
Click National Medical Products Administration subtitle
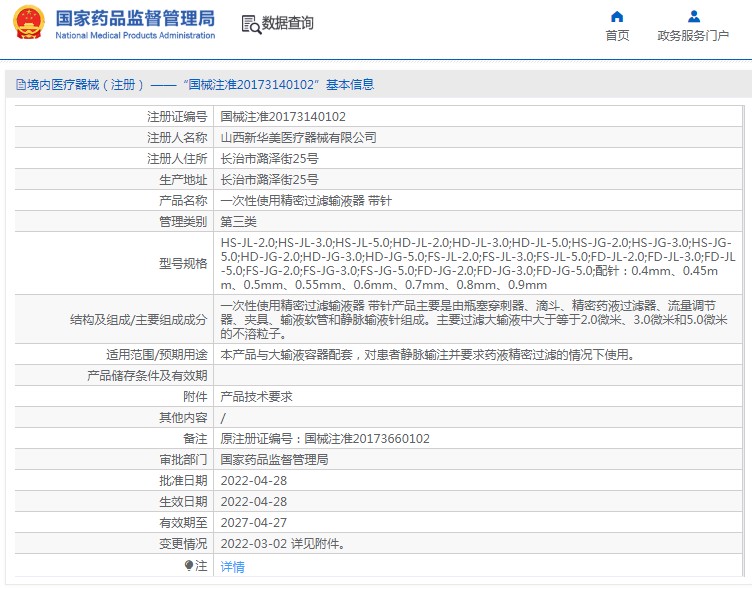(x=134, y=35)
